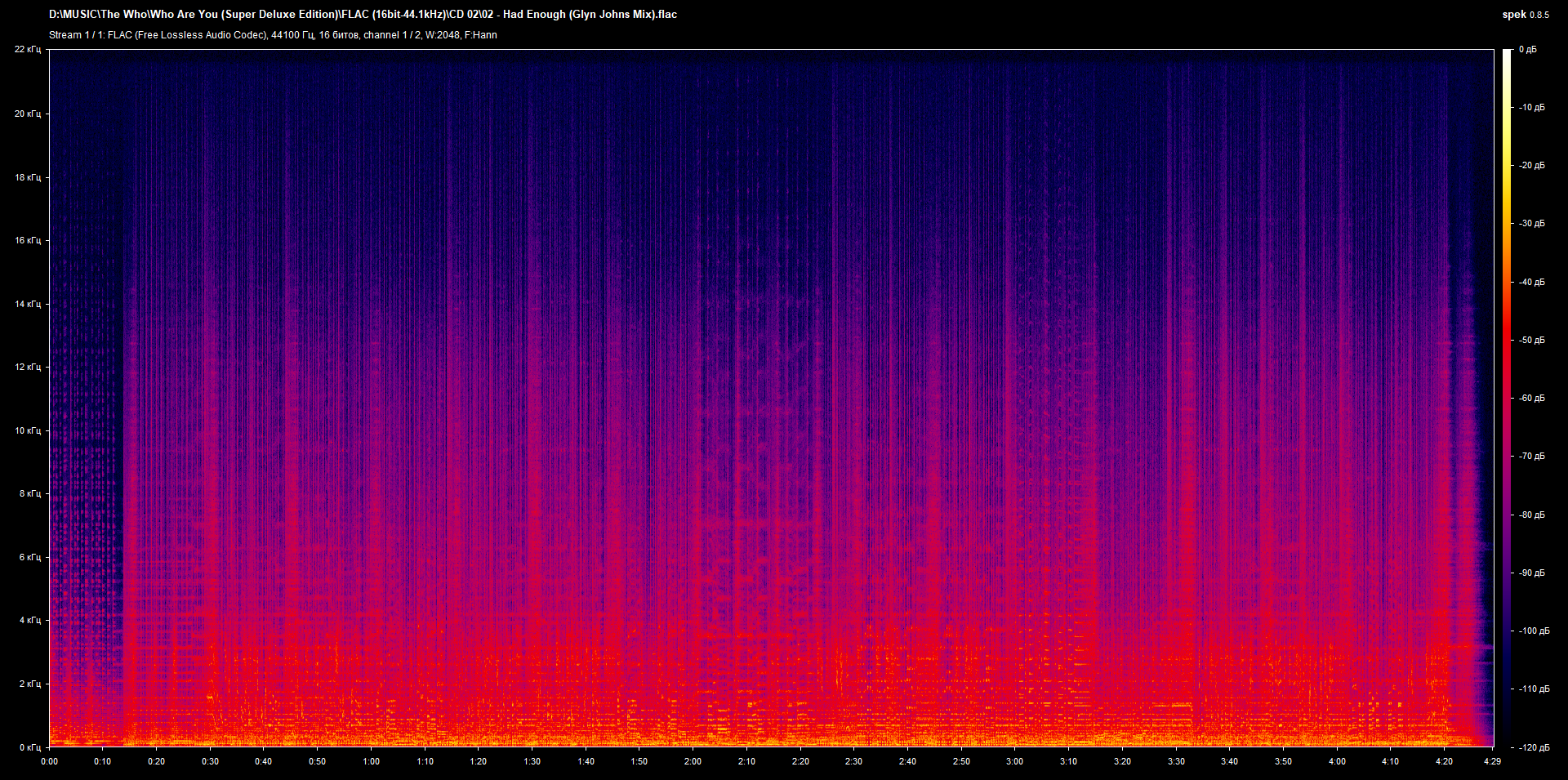Click the 4 кГц frequency axis label
This screenshot has height=780, width=1568.
(29, 621)
